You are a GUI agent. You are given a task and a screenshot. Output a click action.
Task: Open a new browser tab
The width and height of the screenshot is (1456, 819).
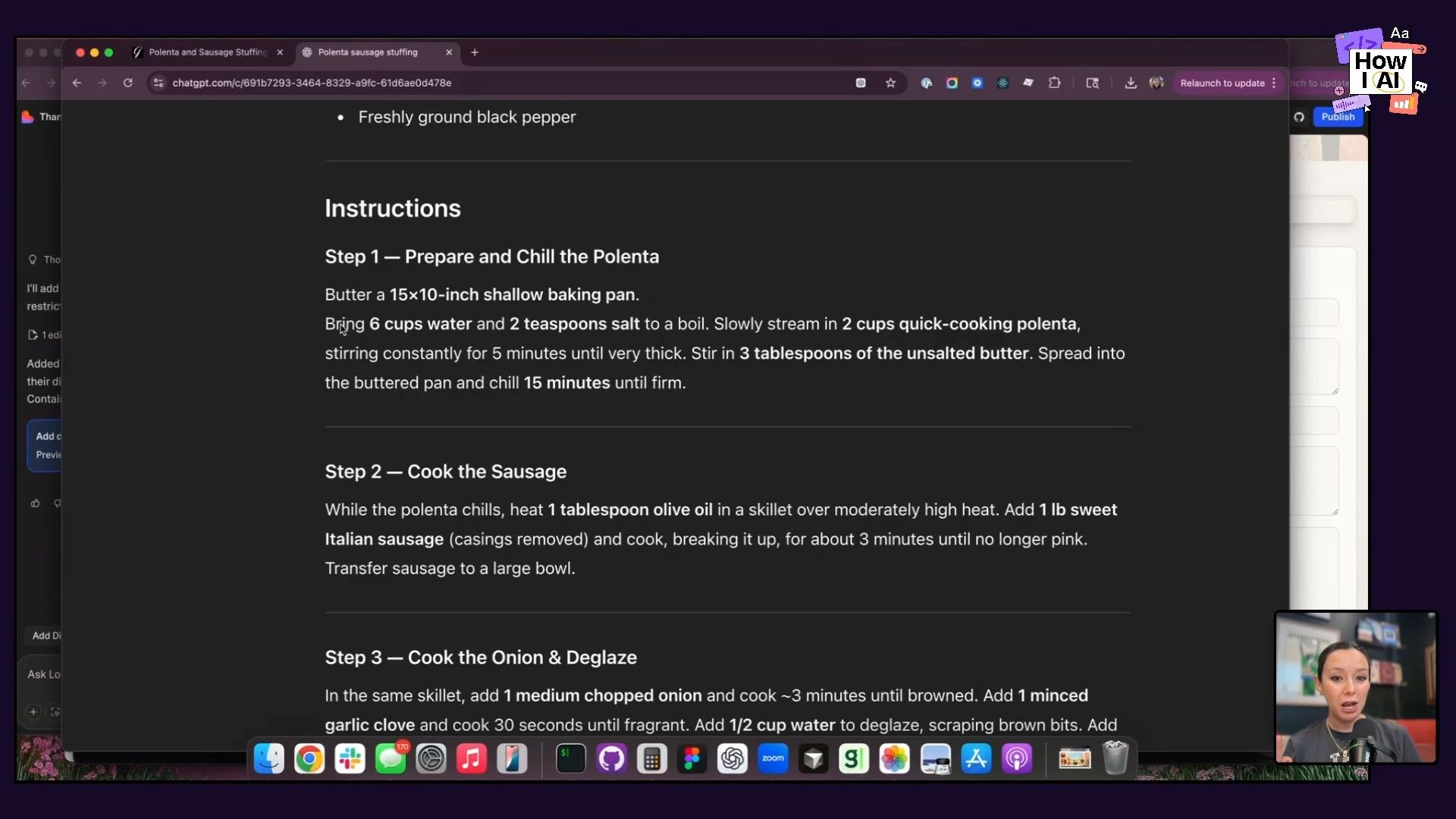coord(475,52)
